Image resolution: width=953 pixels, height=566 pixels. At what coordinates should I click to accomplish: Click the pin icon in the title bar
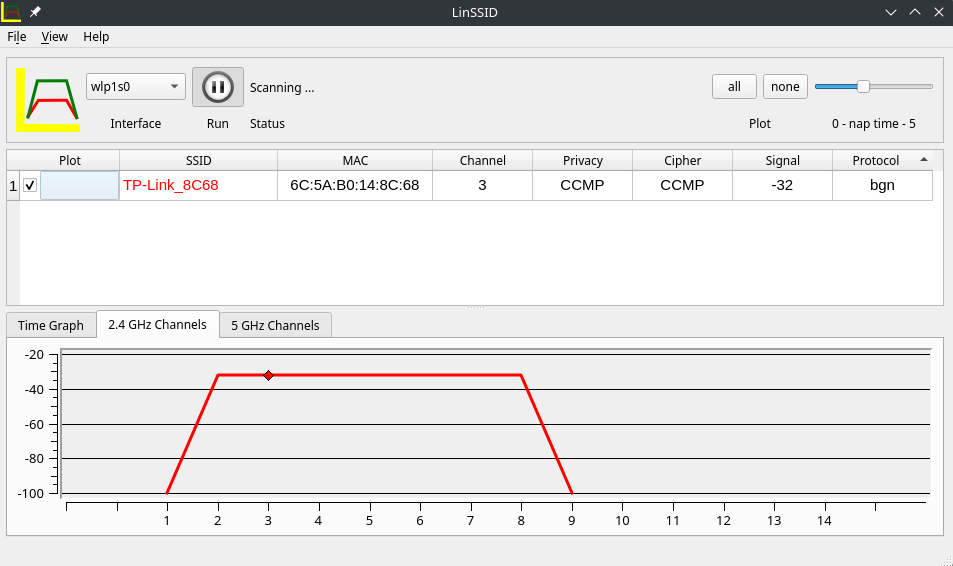click(x=35, y=12)
